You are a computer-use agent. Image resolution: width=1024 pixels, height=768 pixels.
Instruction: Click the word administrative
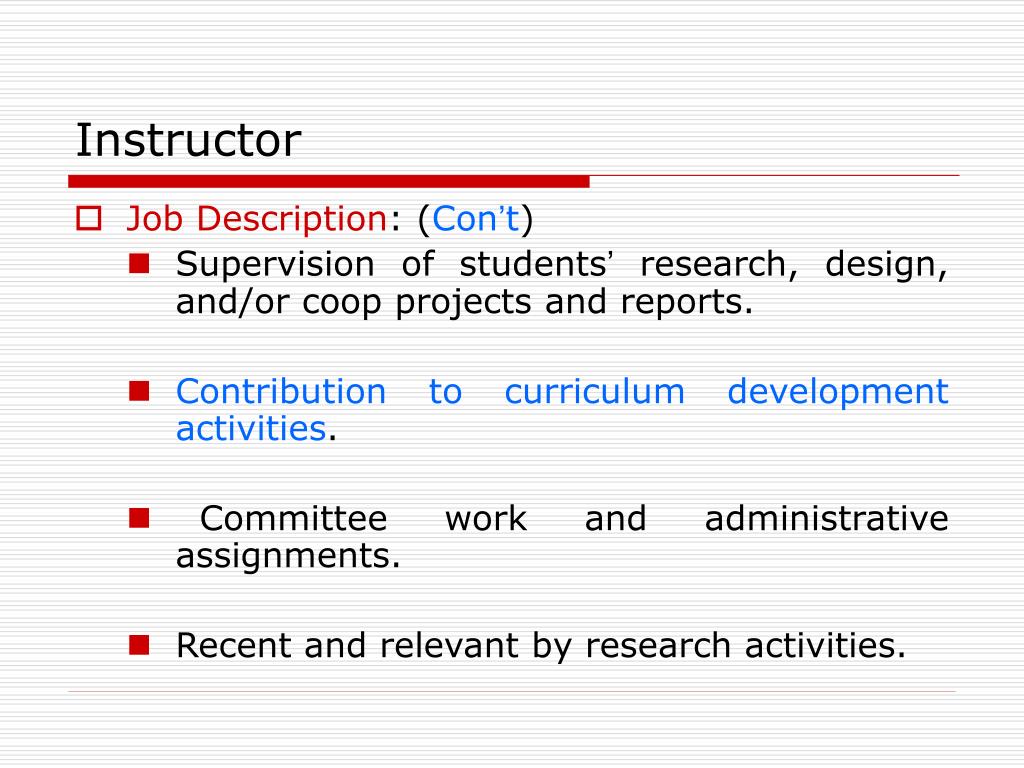pos(826,519)
